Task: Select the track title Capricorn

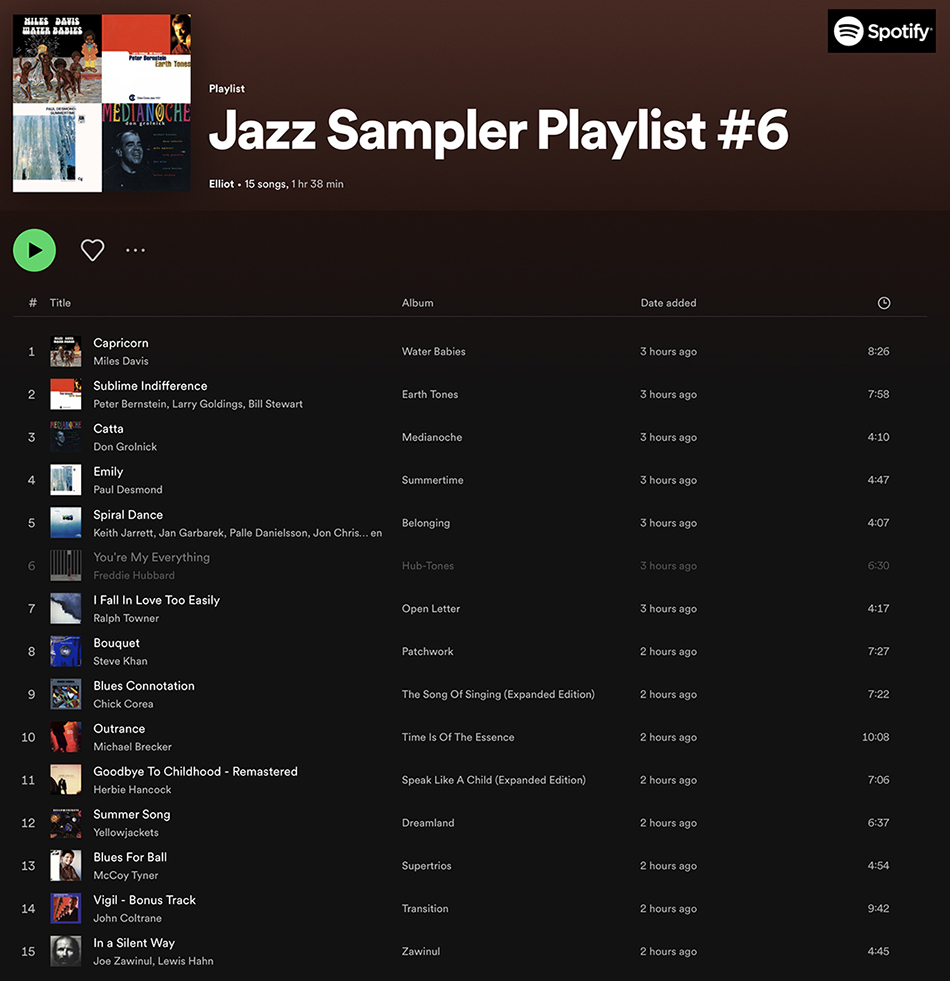Action: (x=121, y=343)
